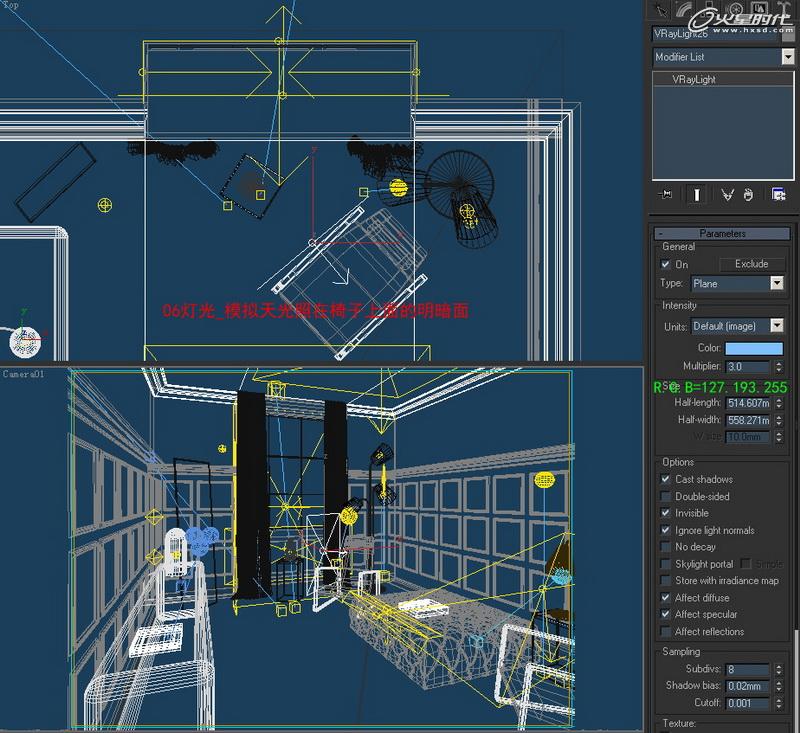Toggle the Pin Stack icon
This screenshot has height=733, width=800.
[665, 194]
